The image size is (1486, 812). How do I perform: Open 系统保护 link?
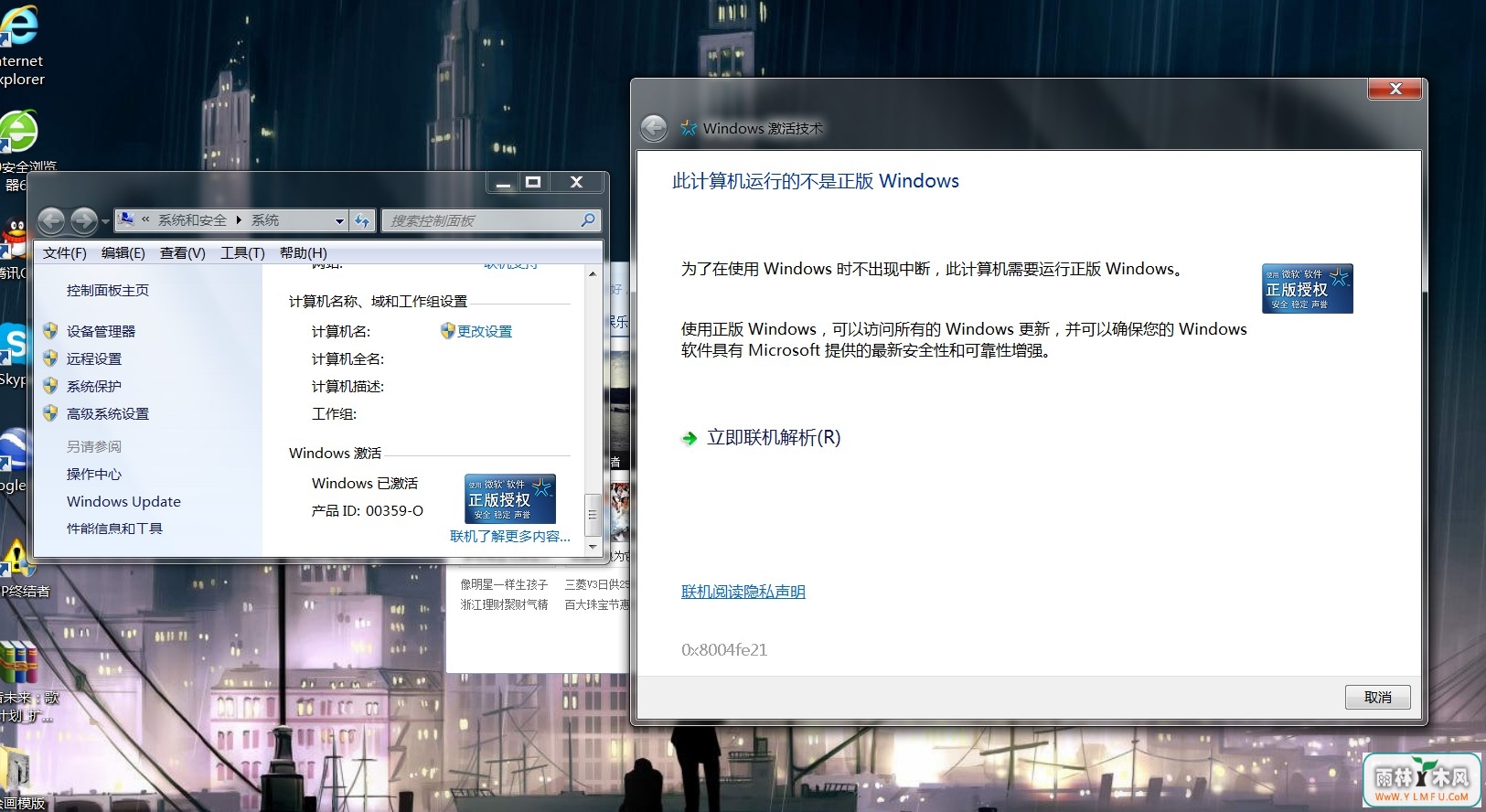coord(93,386)
